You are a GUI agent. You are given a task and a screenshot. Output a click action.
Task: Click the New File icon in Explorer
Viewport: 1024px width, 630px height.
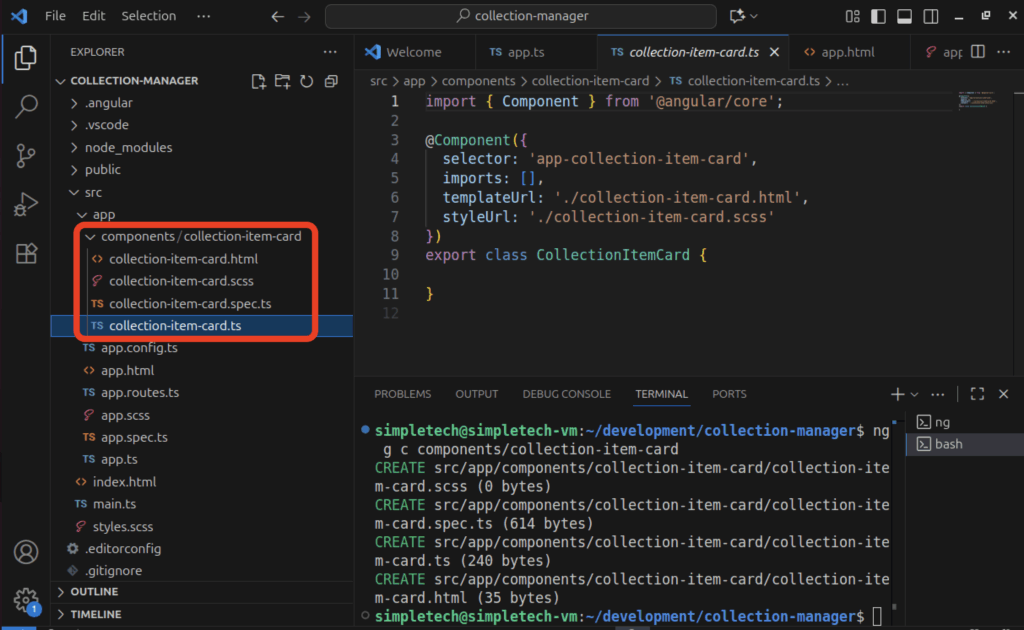pyautogui.click(x=259, y=81)
